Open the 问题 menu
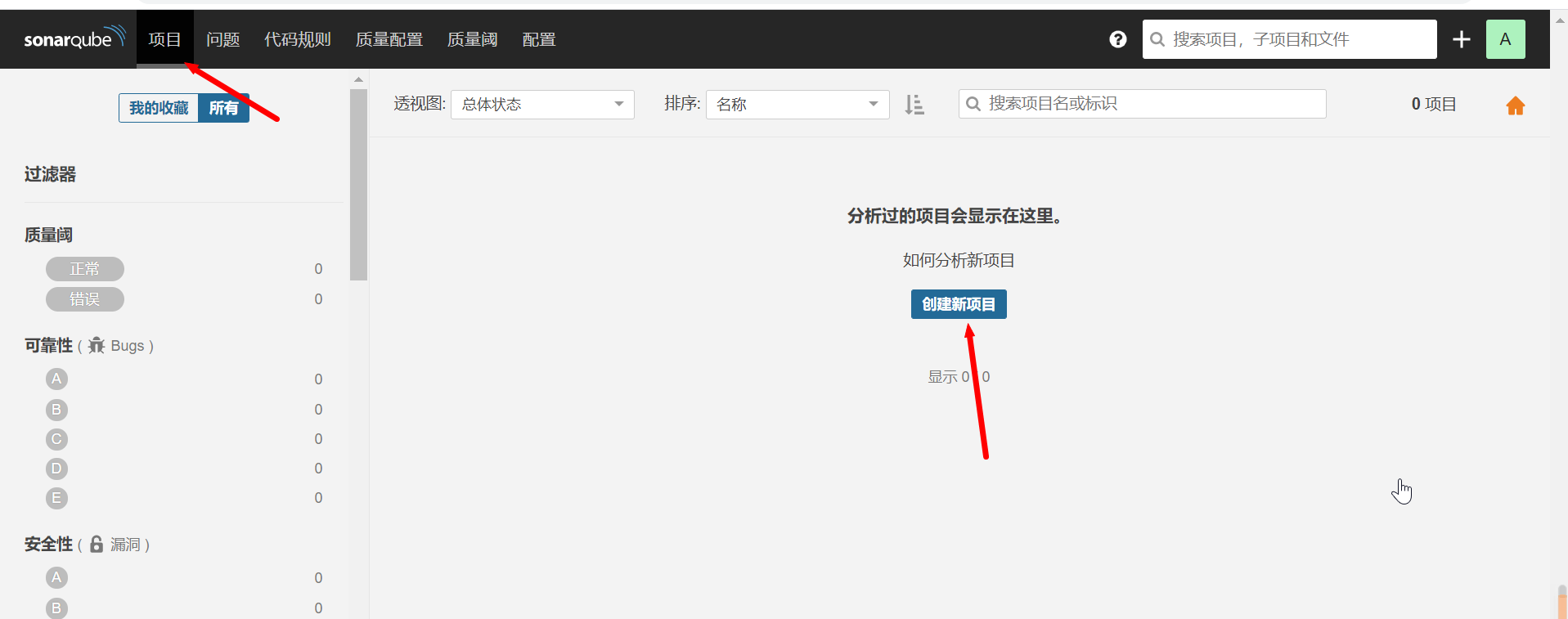The width and height of the screenshot is (1568, 619). point(222,39)
